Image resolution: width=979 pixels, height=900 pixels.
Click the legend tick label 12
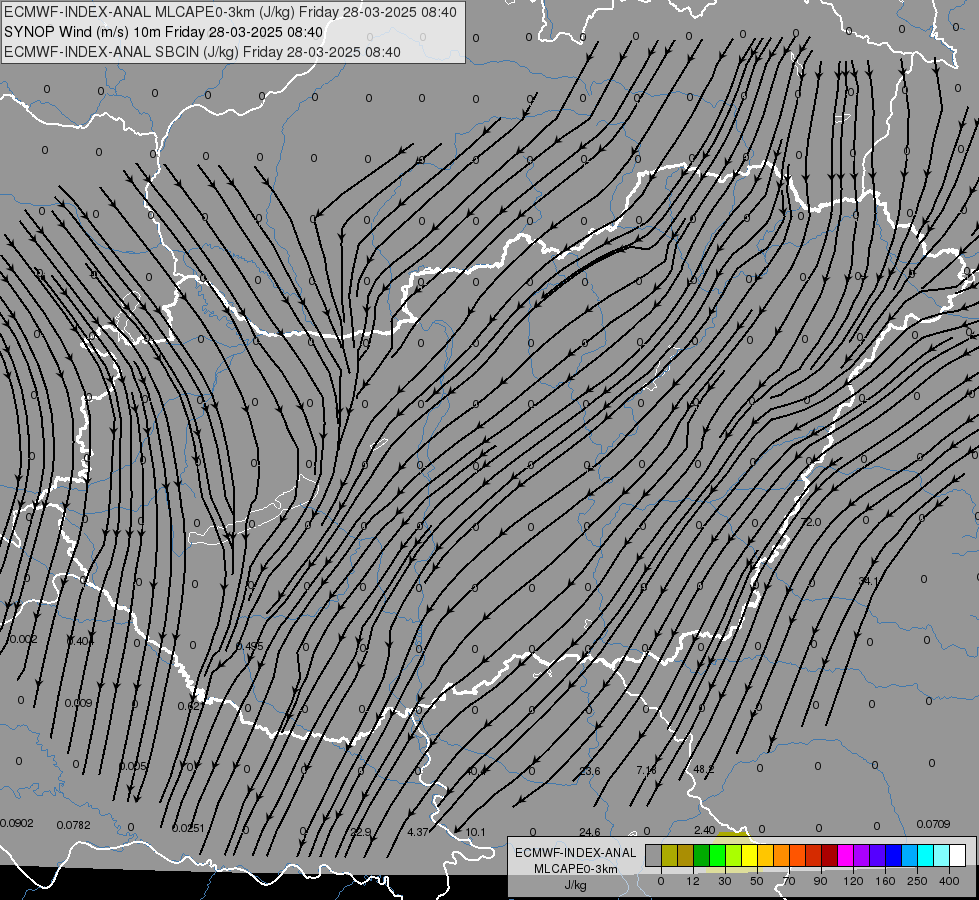point(692,881)
